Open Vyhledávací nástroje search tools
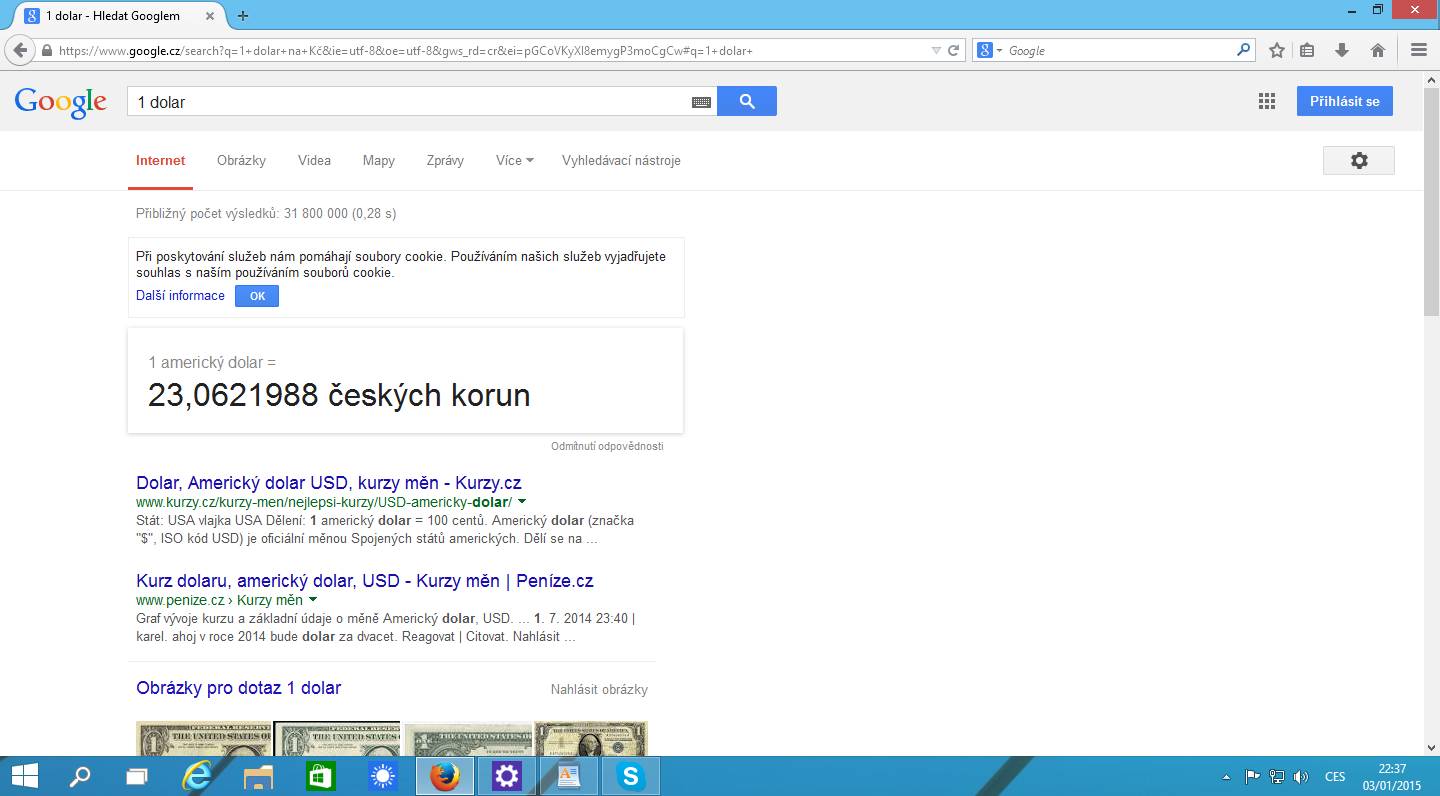 click(x=621, y=160)
